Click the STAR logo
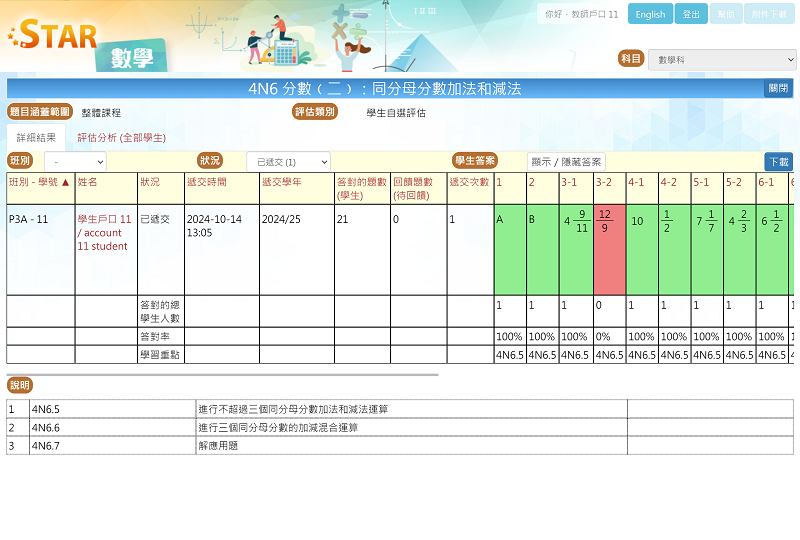 53,35
